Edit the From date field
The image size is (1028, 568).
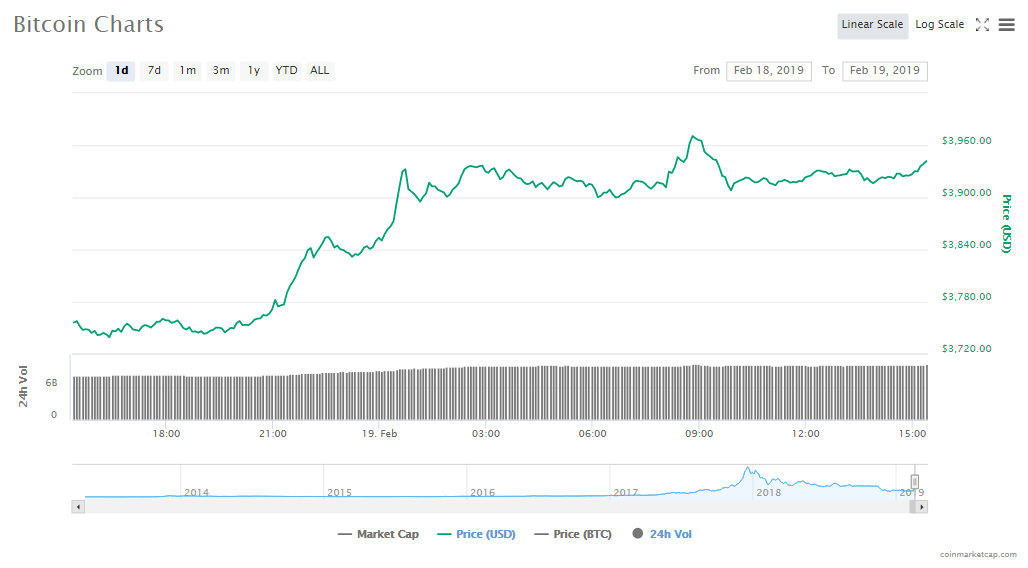point(768,71)
